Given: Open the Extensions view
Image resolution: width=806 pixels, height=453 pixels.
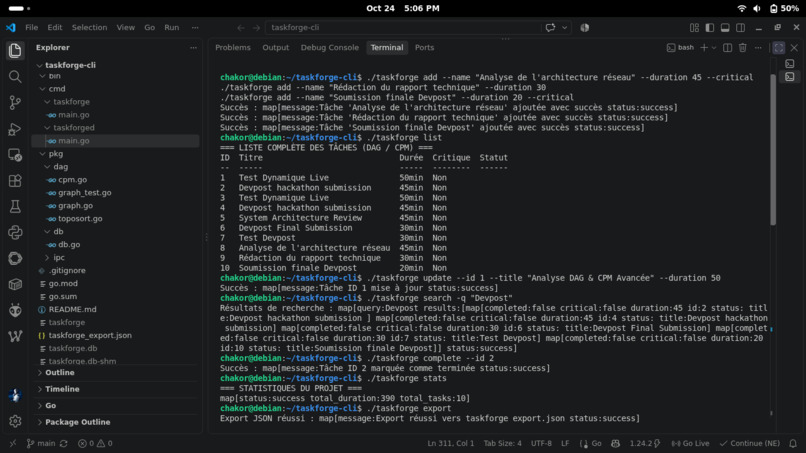Looking at the screenshot, I should tap(15, 180).
